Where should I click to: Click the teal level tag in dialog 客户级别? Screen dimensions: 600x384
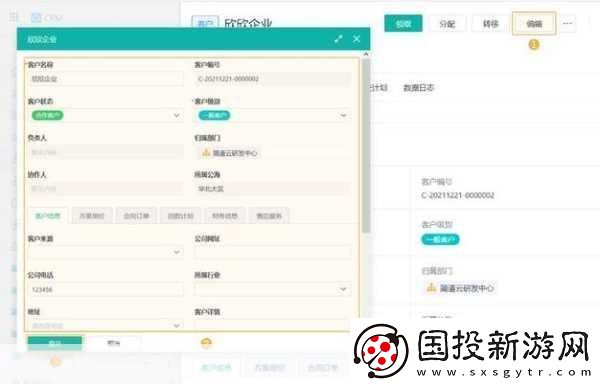214,115
